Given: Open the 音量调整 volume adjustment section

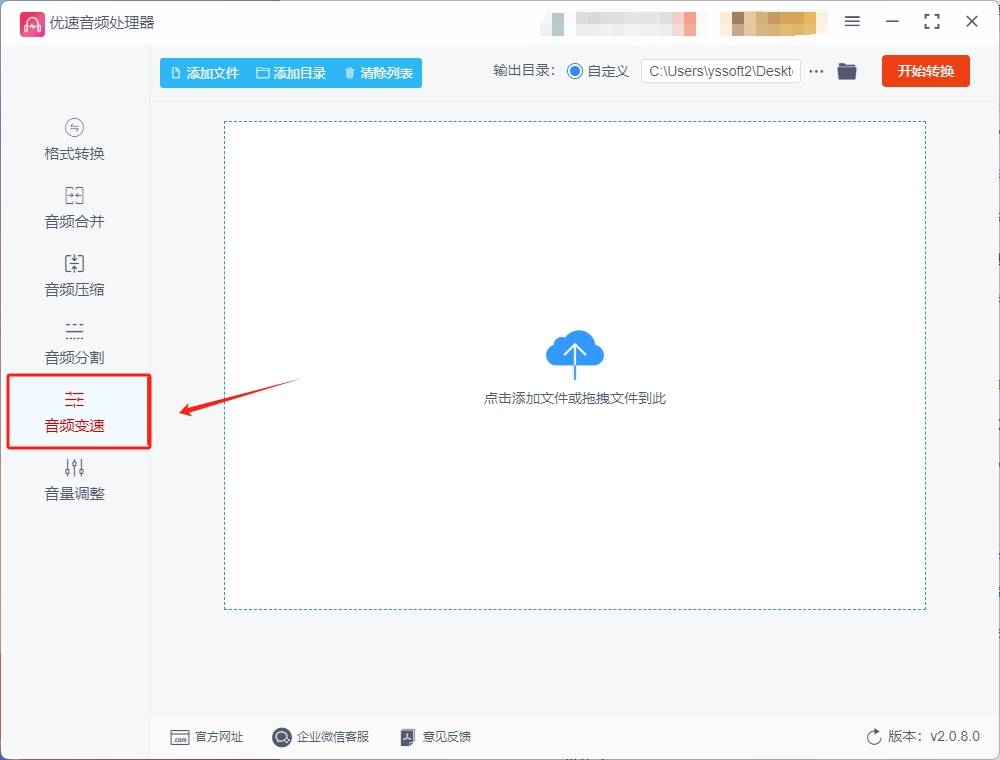Looking at the screenshot, I should [74, 479].
